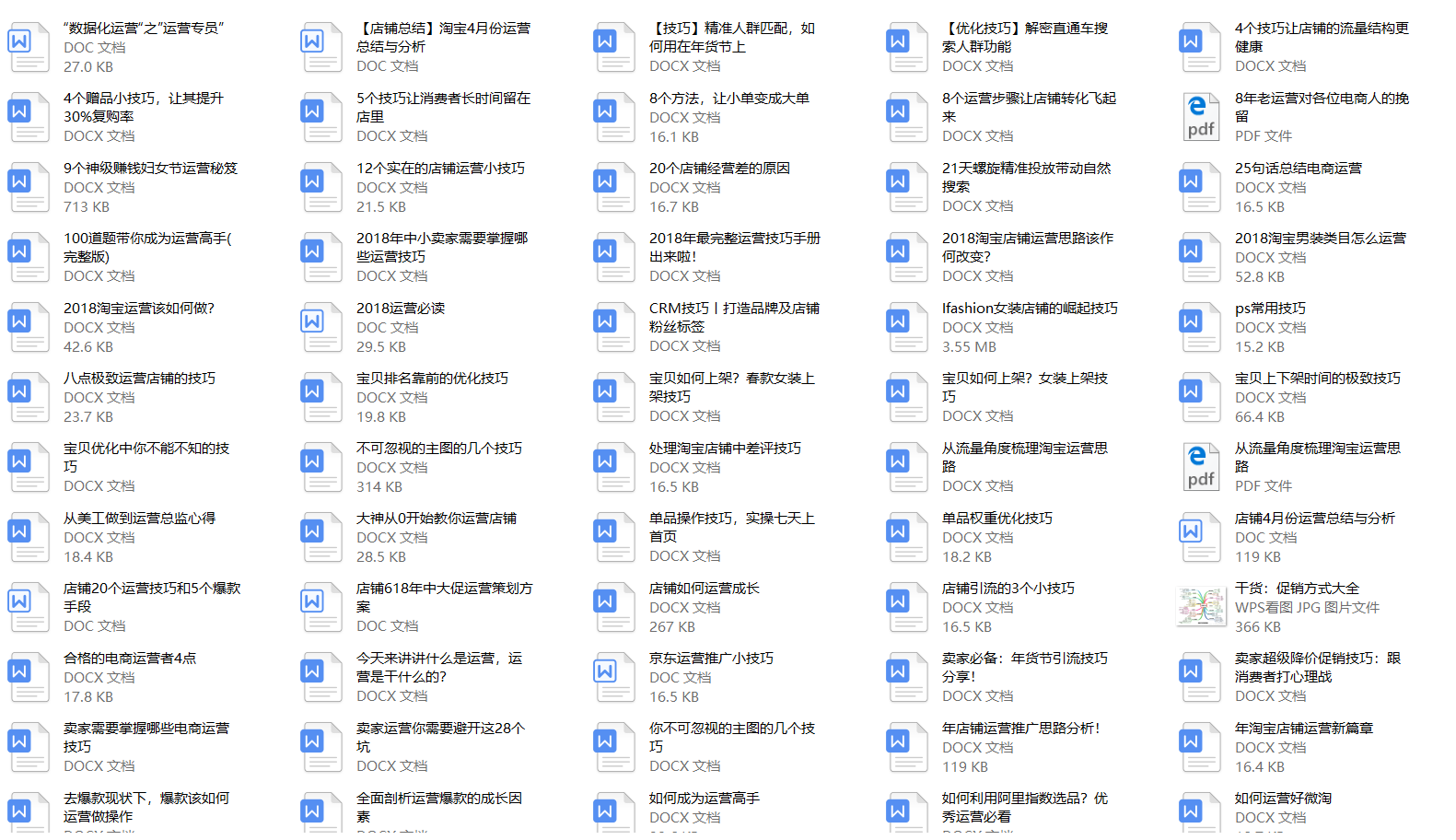Viewport: 1456px width, 840px height.
Task: Click file name 宝贝如何上架？春款女装上架技巧
Action: [x=732, y=387]
